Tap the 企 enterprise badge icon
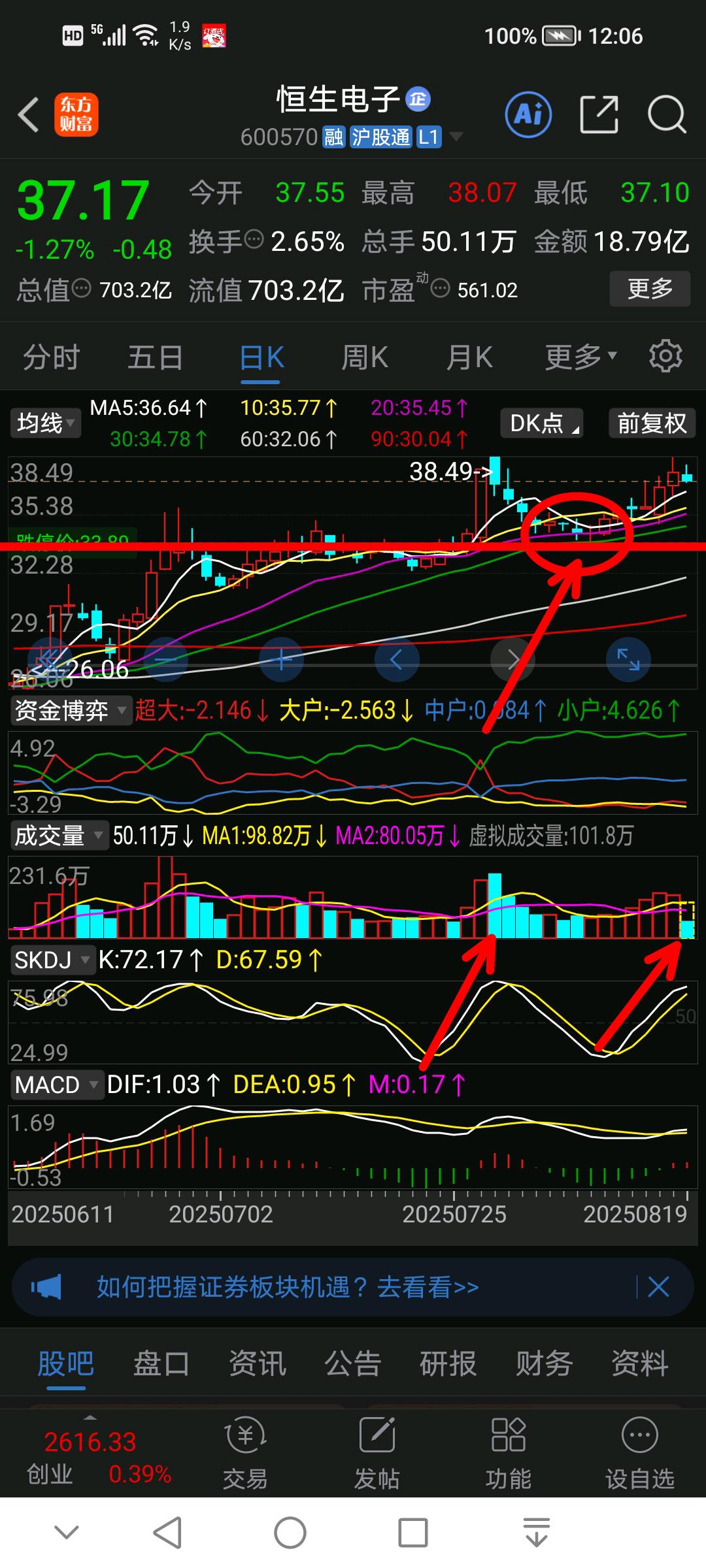 coord(418,99)
